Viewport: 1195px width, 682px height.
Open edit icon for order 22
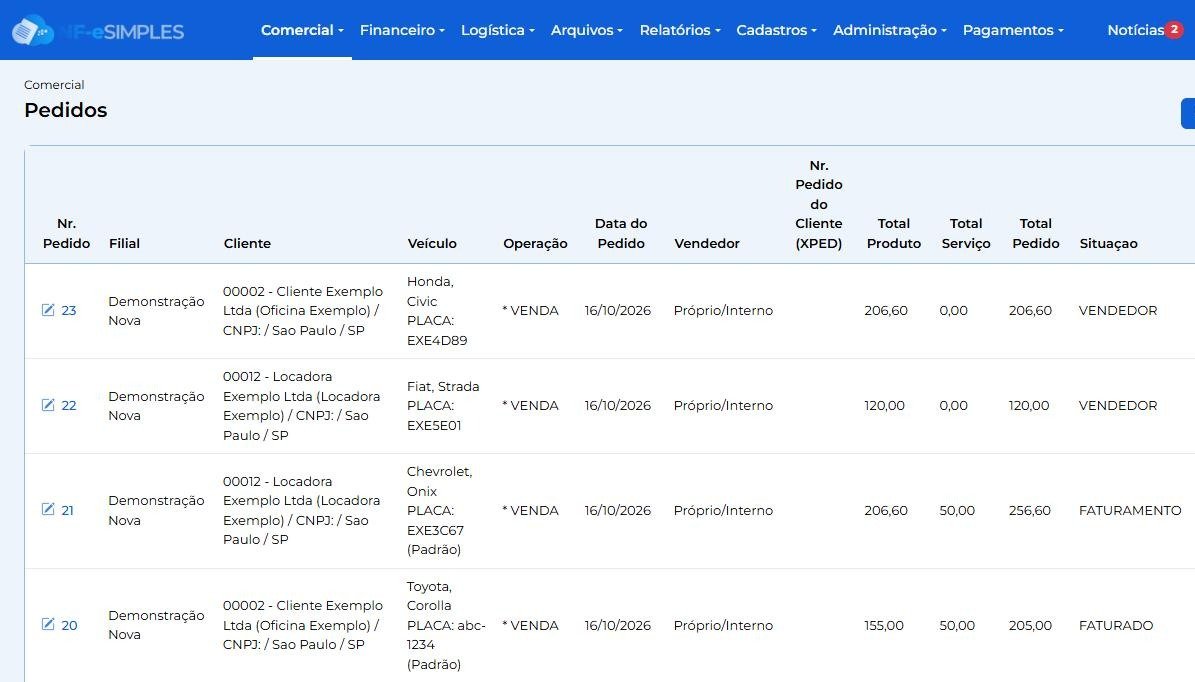pyautogui.click(x=48, y=405)
